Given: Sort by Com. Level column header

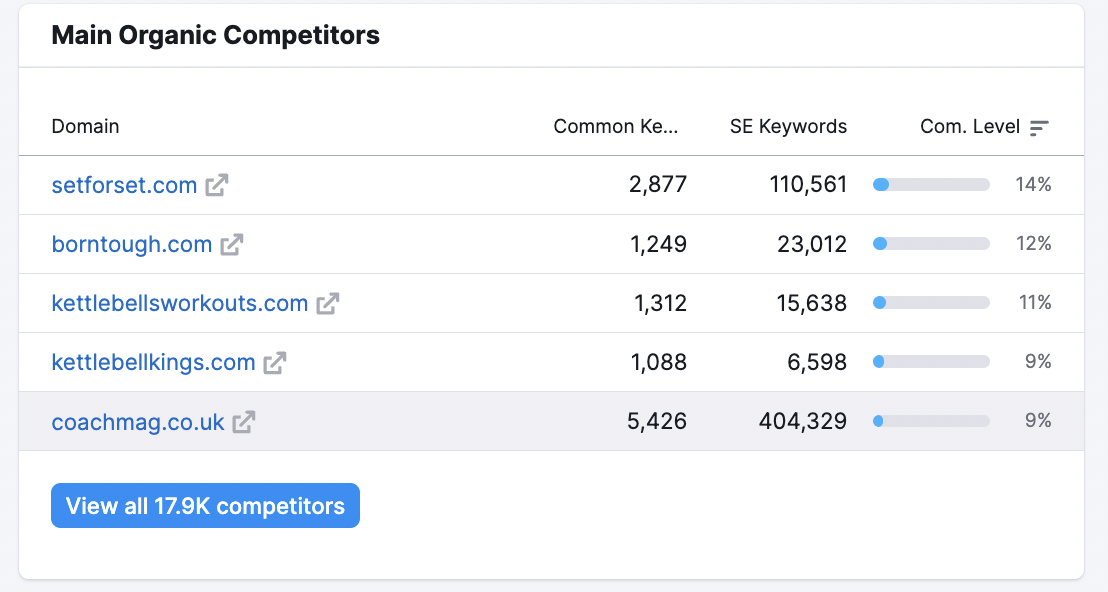Looking at the screenshot, I should tap(970, 127).
